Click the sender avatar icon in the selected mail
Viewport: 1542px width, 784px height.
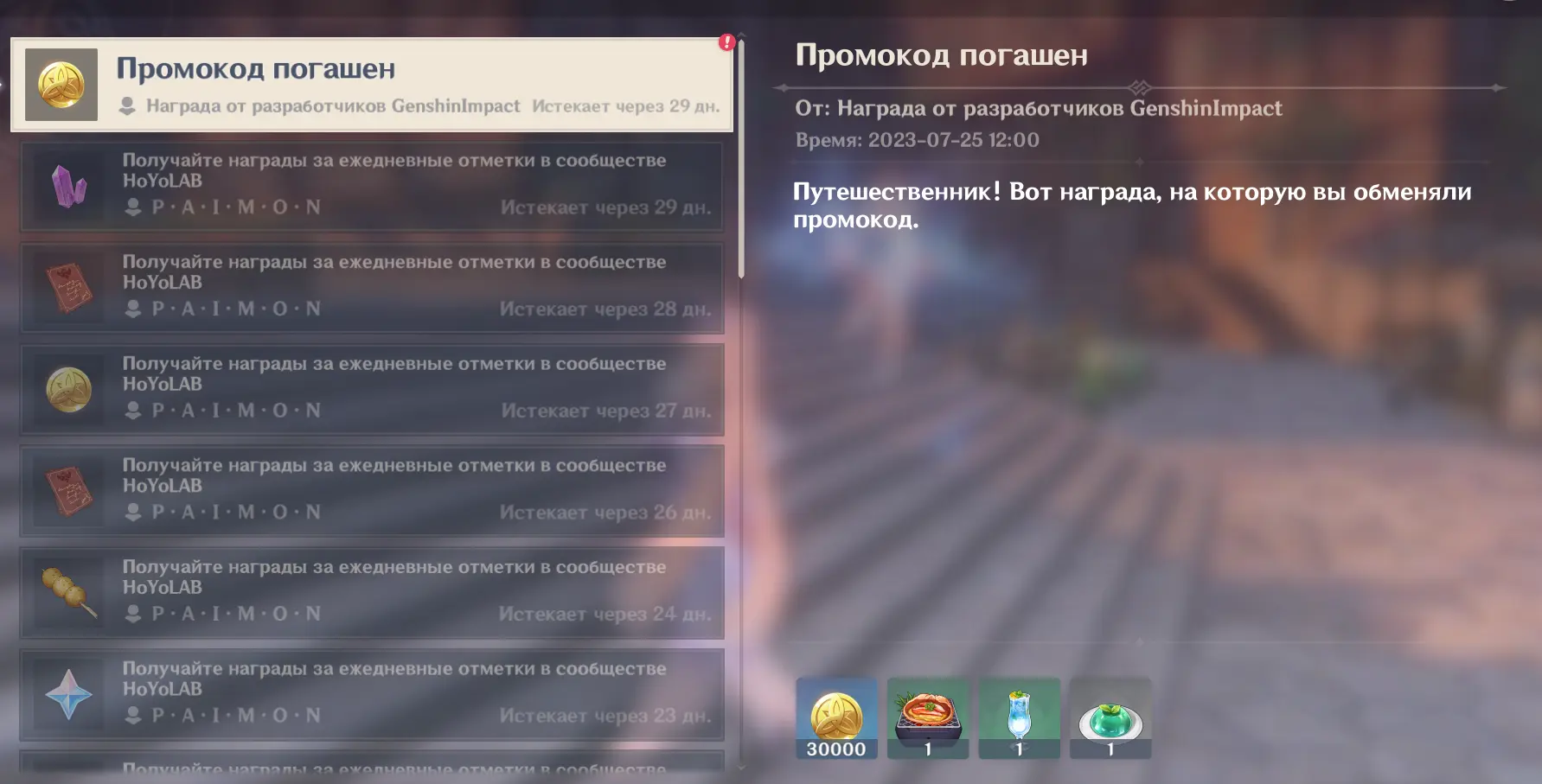point(127,106)
